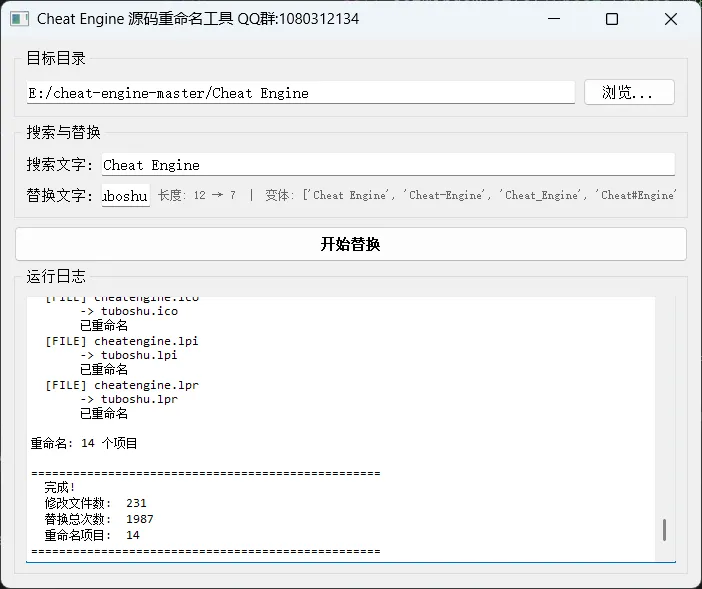Maximize the rename tool window
The image size is (702, 589).
(612, 19)
